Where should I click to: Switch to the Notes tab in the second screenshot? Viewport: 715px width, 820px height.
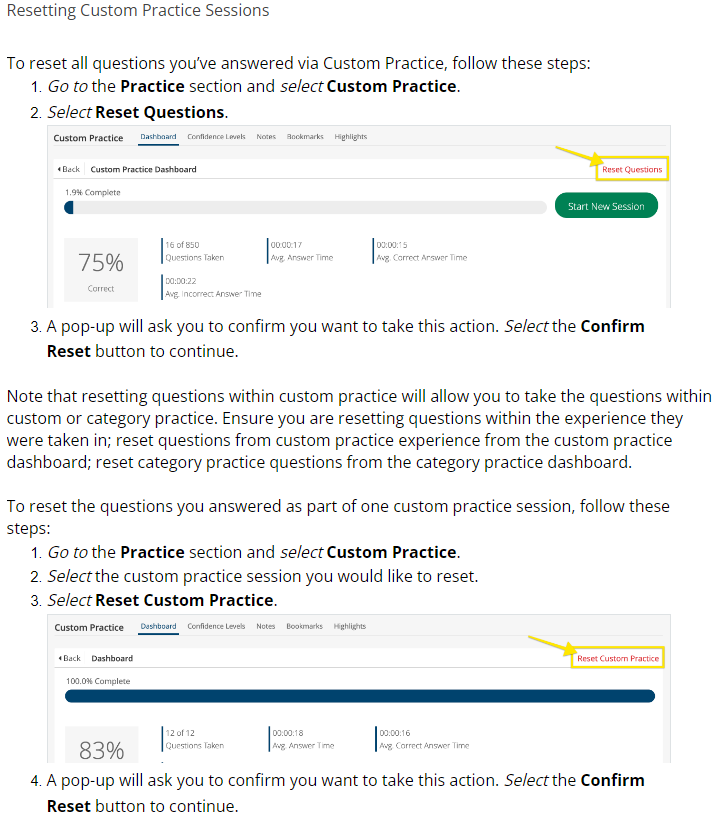pos(266,626)
